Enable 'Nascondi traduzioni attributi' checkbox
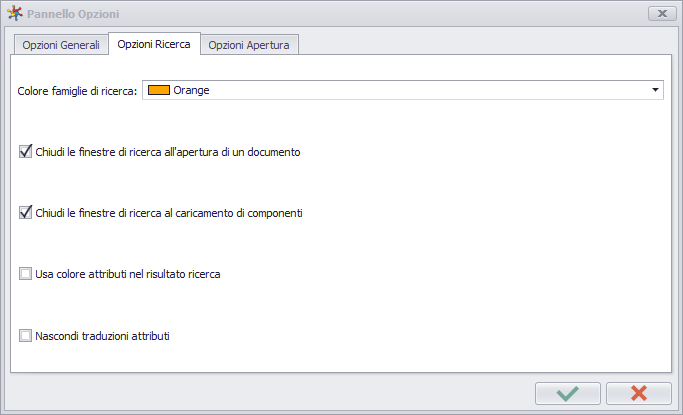Screen dimensions: 683x415 pos(25,336)
